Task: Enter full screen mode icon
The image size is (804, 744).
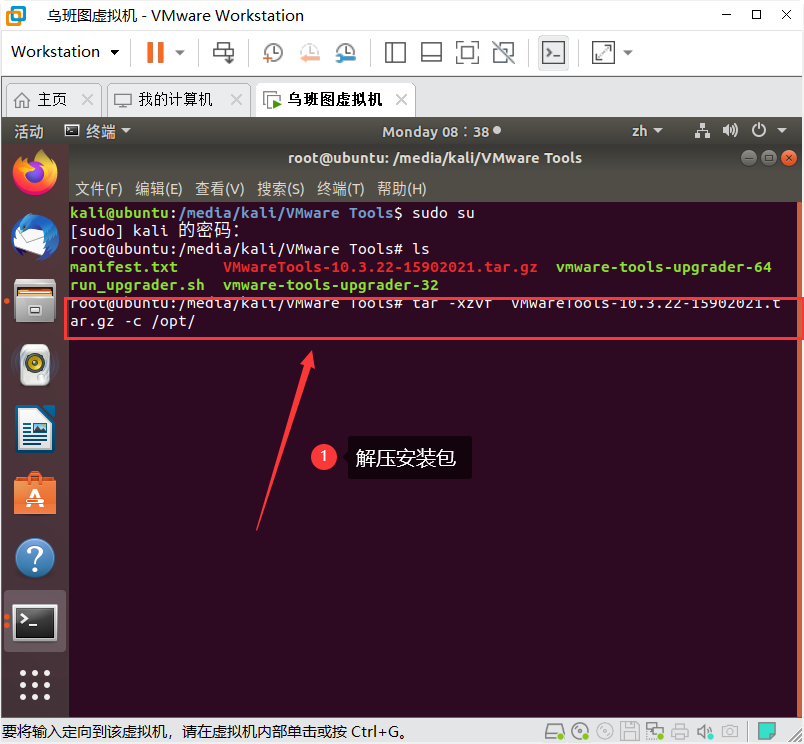Action: pos(467,52)
